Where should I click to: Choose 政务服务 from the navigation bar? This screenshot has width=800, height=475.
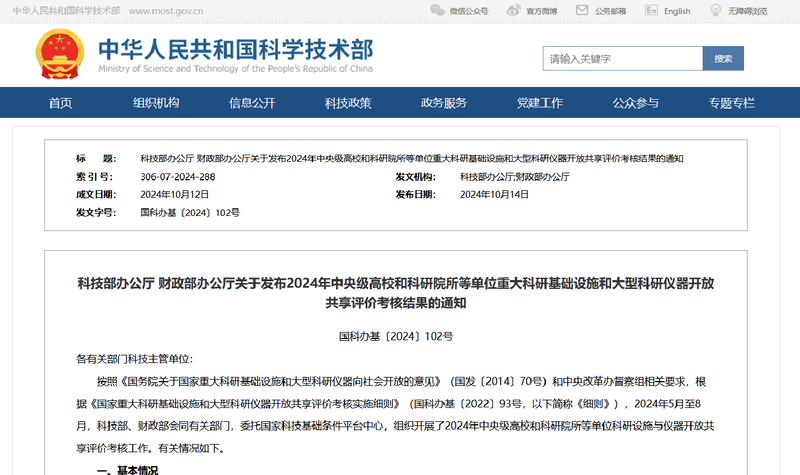pos(444,103)
